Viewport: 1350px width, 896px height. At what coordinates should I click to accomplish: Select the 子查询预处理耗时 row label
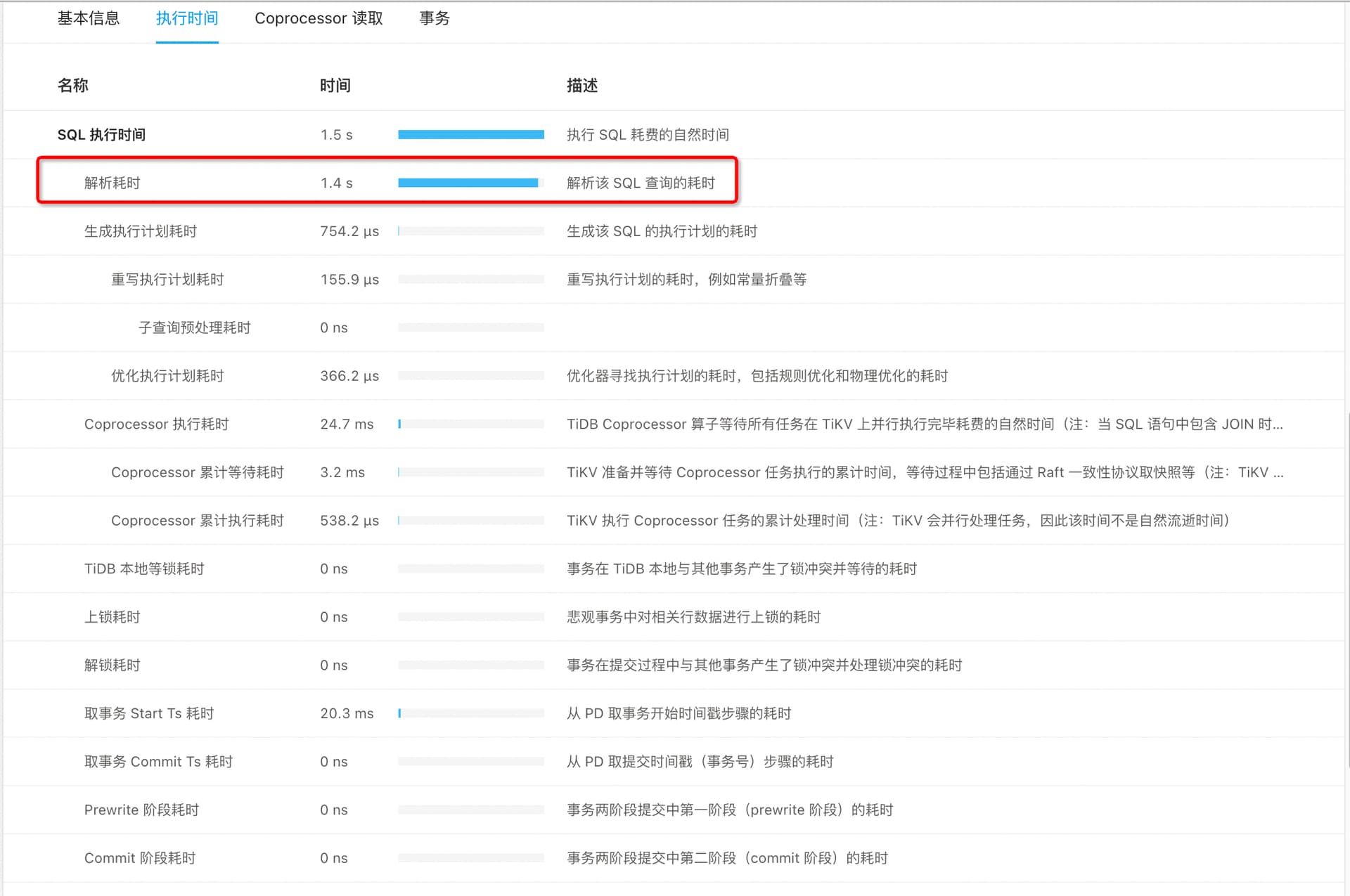point(194,327)
